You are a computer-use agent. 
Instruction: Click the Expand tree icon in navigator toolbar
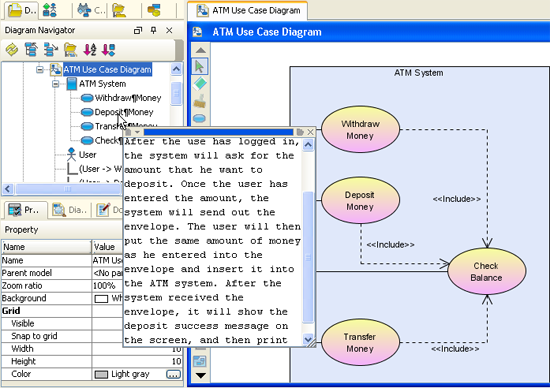51,49
